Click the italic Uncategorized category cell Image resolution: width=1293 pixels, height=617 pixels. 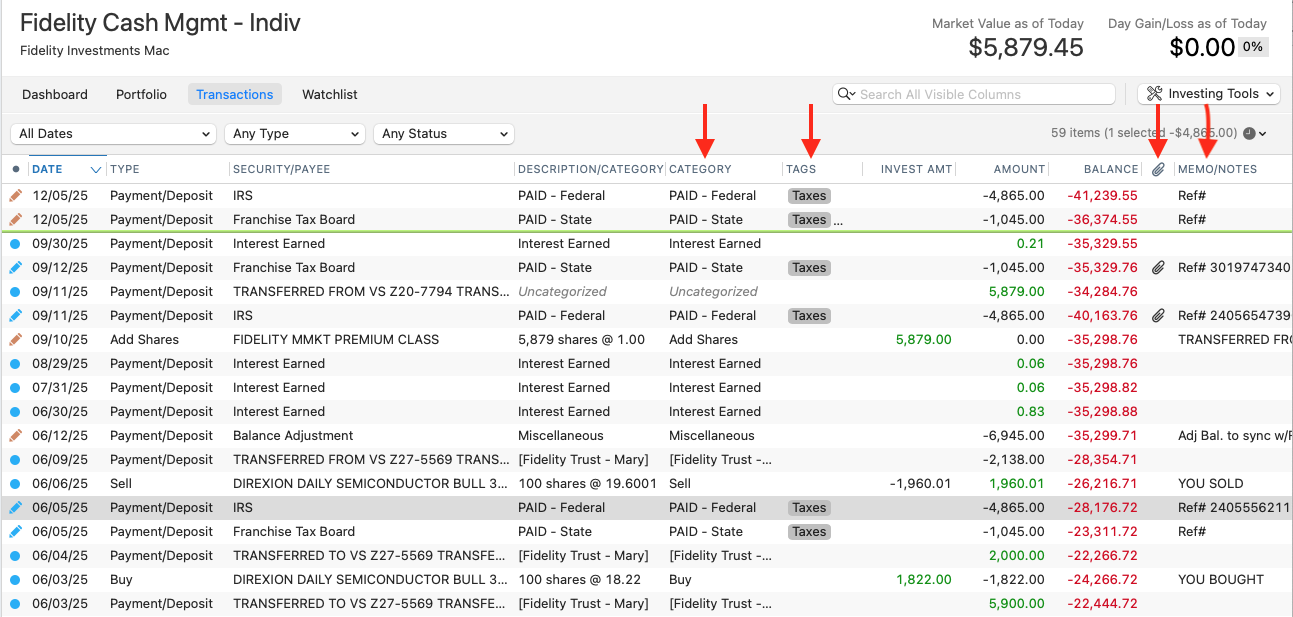tap(713, 292)
